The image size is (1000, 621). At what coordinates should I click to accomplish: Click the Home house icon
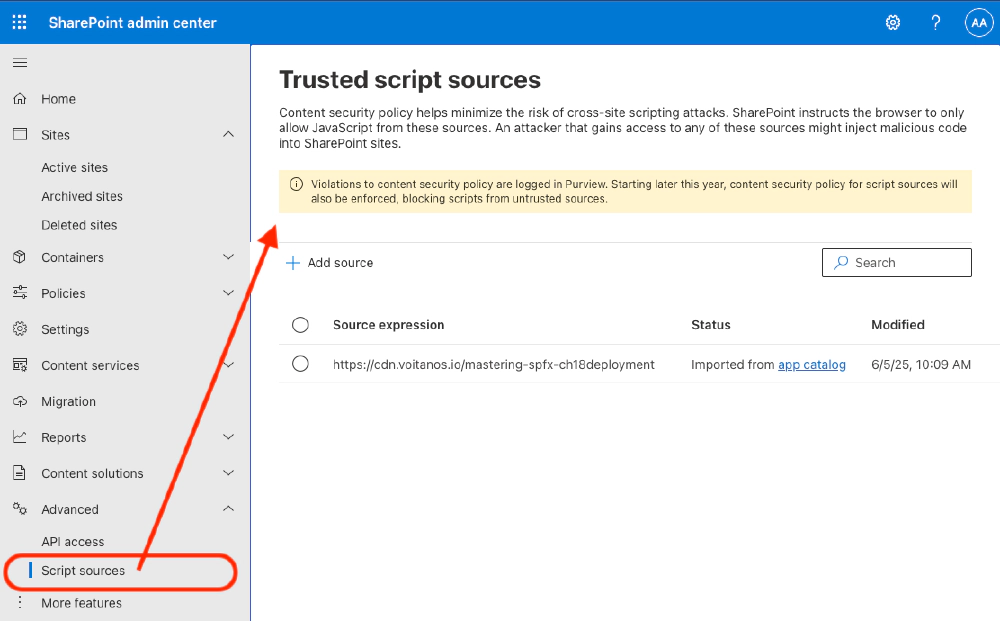click(x=20, y=99)
